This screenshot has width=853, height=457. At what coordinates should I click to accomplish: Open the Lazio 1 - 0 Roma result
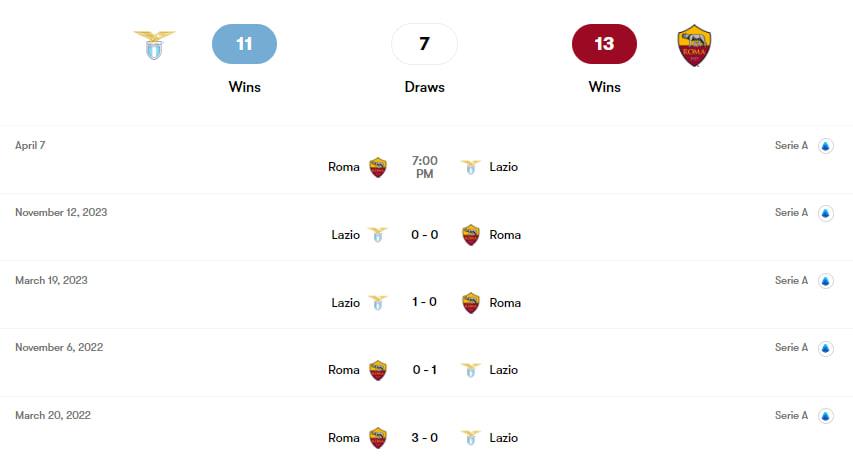click(424, 302)
